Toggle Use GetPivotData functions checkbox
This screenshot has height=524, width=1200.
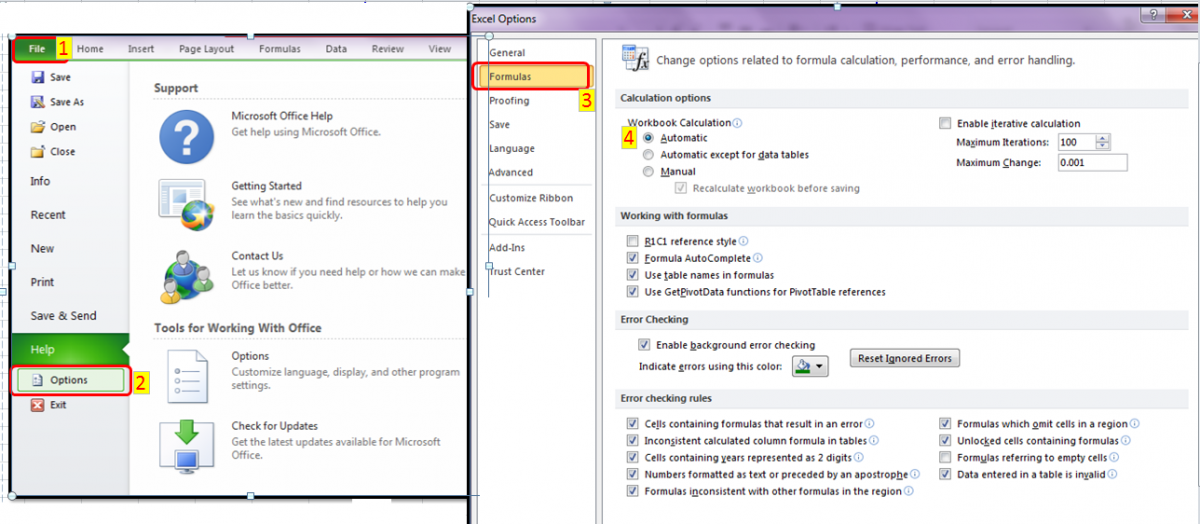point(632,292)
